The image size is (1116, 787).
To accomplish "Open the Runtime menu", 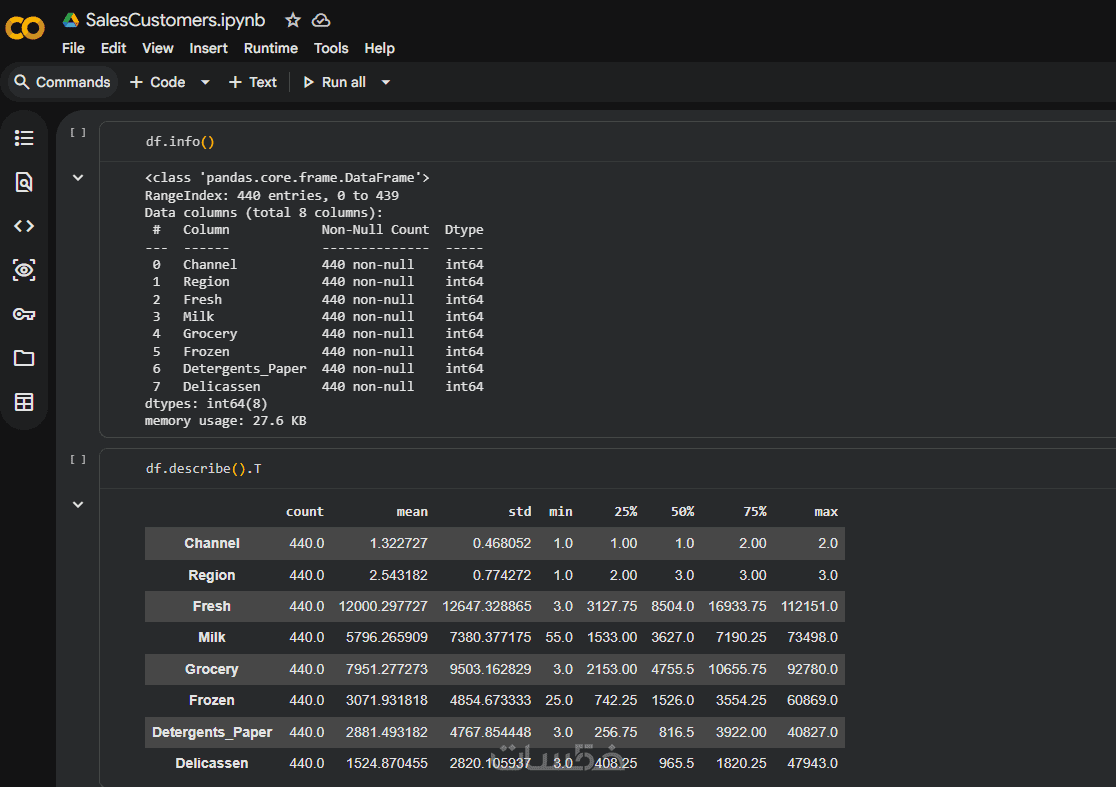I will pos(270,48).
